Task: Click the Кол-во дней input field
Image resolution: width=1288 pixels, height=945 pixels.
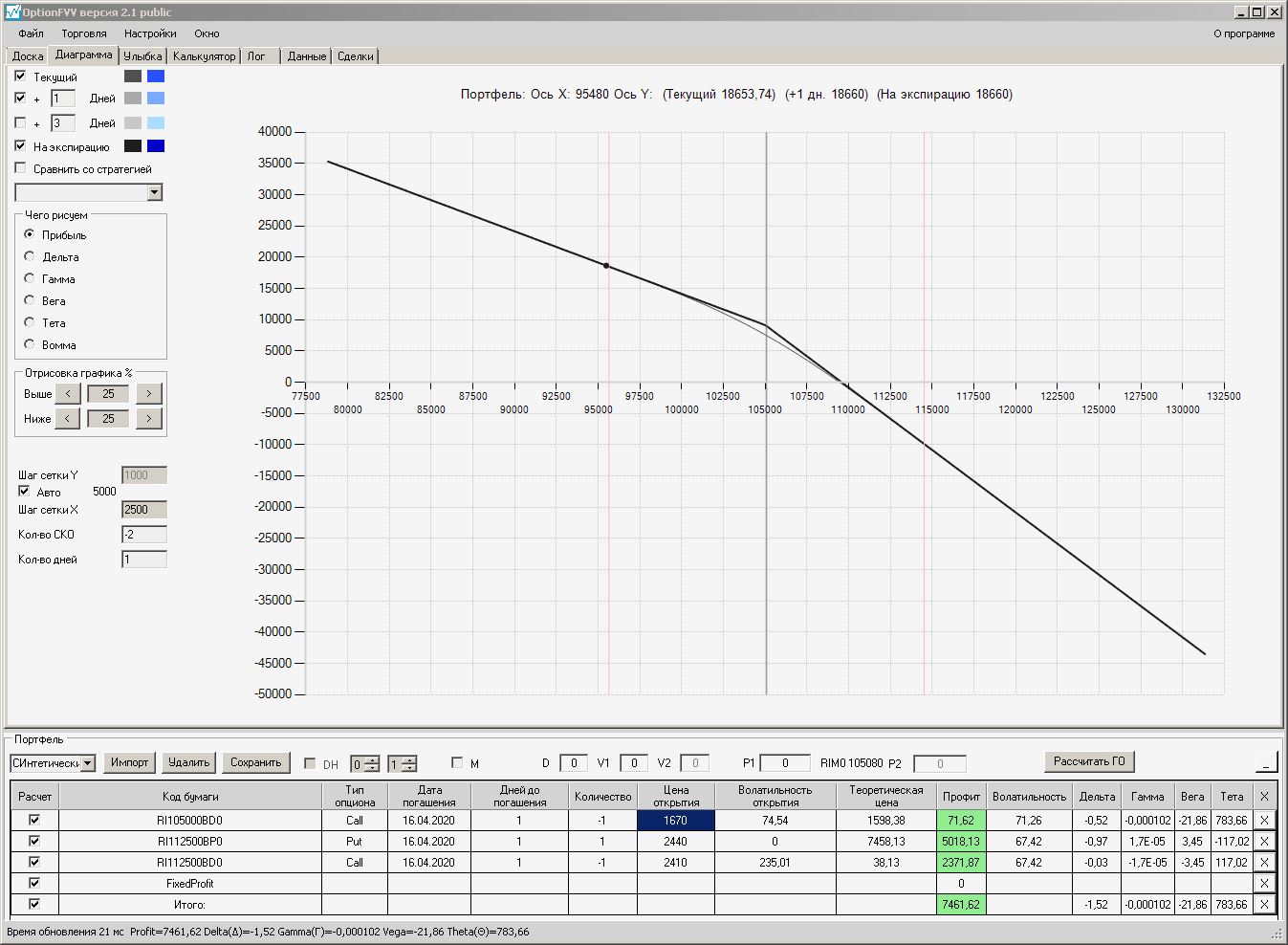Action: (x=144, y=560)
